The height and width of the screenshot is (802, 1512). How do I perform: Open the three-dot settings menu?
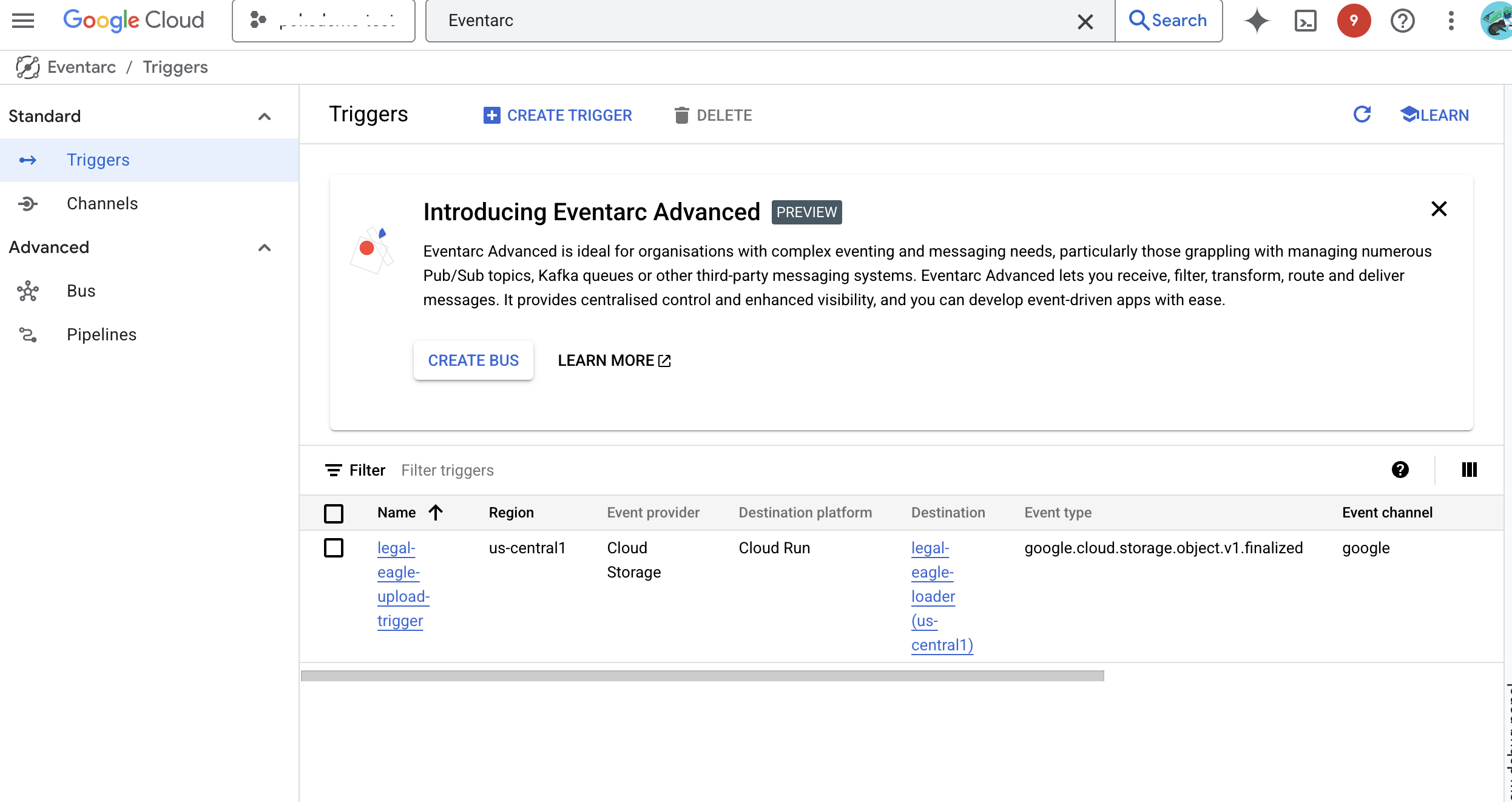[1451, 21]
